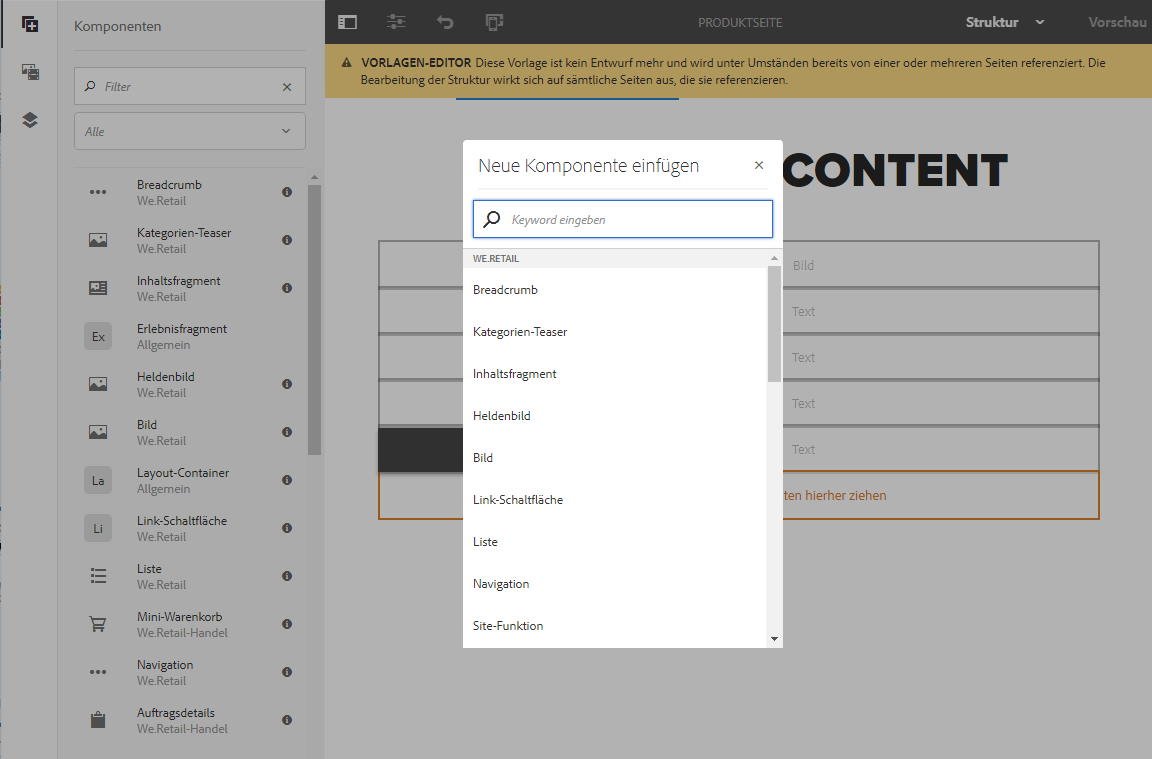This screenshot has height=759, width=1152.
Task: Click the Vorschau preview button
Action: click(x=1117, y=22)
